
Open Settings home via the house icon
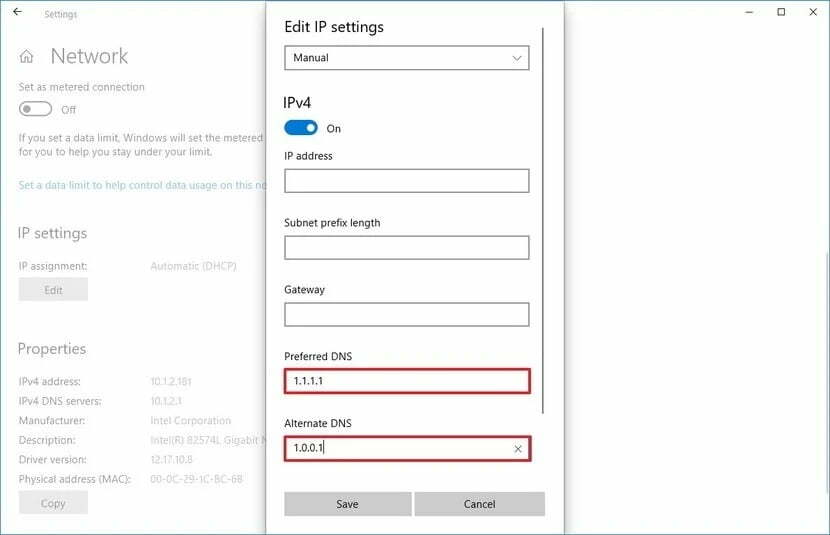tap(26, 56)
